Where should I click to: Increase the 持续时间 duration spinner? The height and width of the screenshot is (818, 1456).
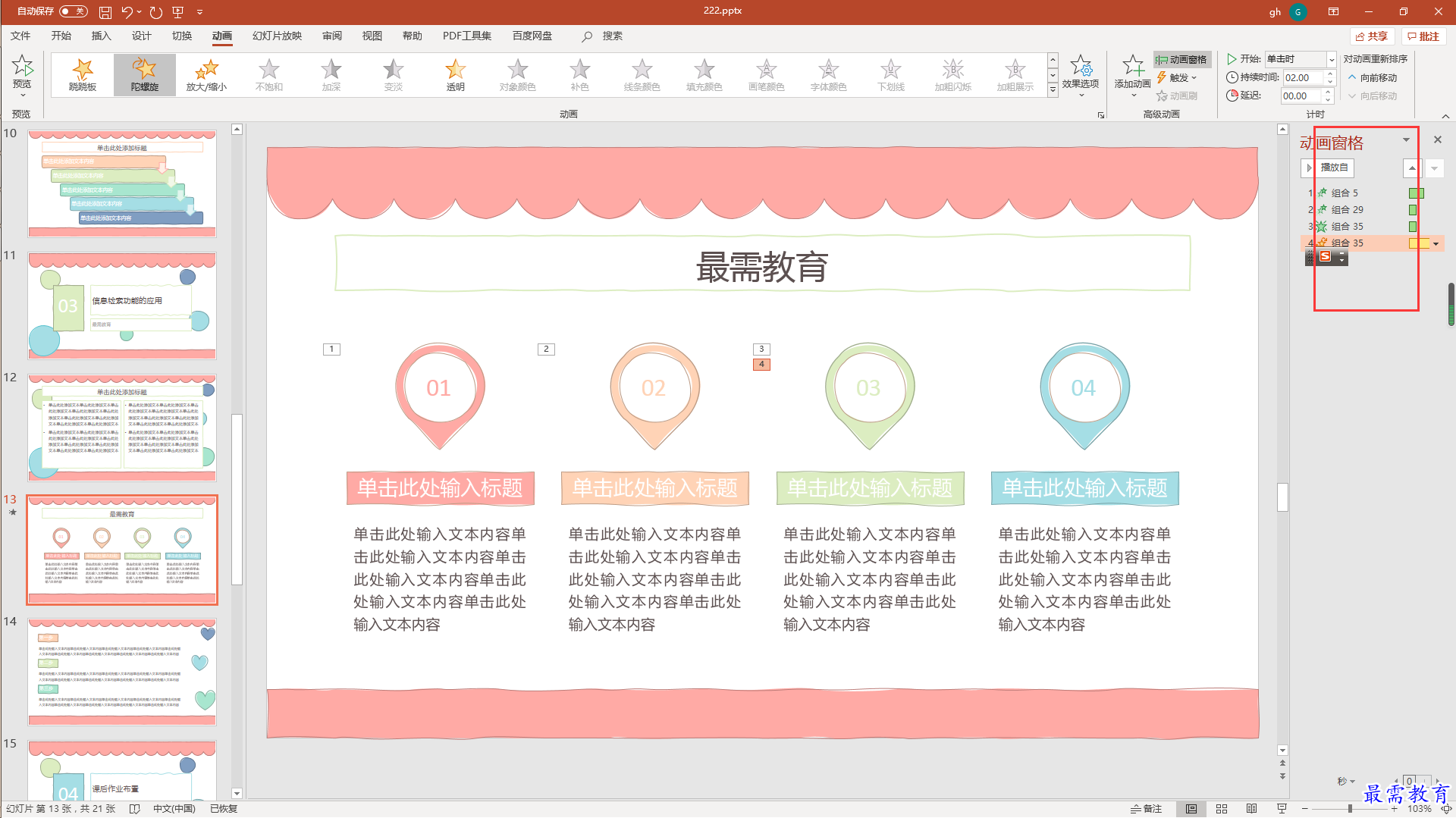[x=1329, y=74]
